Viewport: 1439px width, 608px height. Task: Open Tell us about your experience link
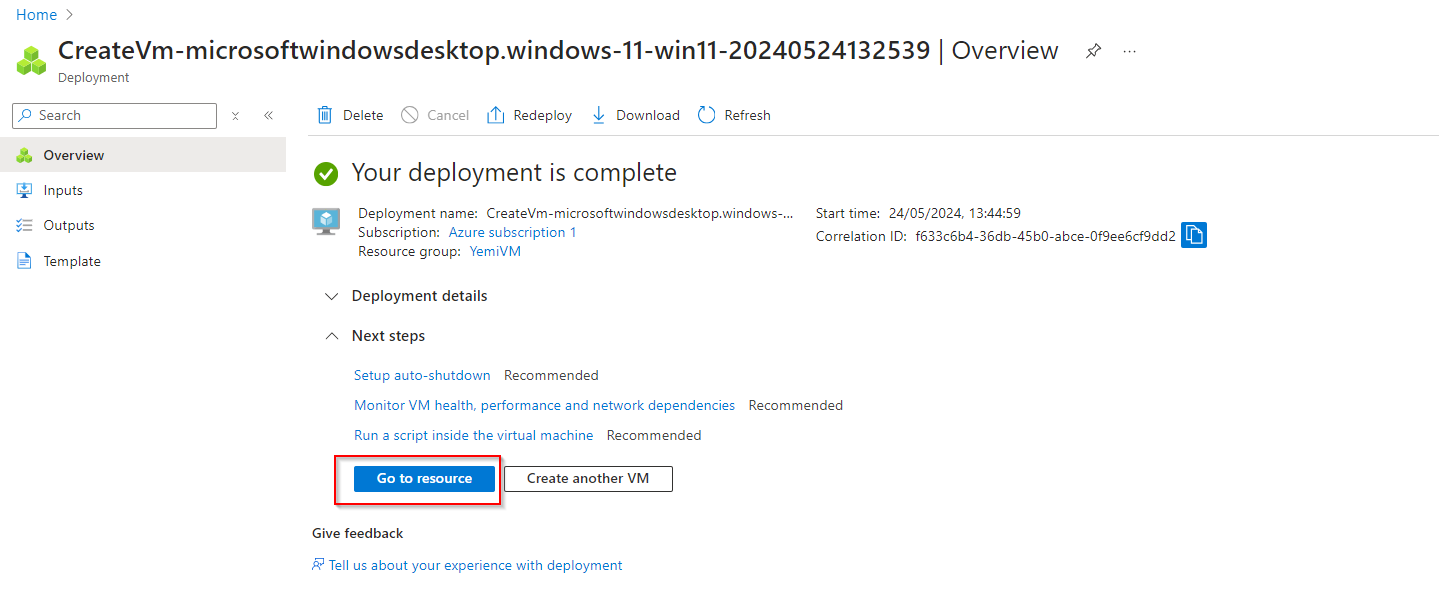[x=475, y=565]
